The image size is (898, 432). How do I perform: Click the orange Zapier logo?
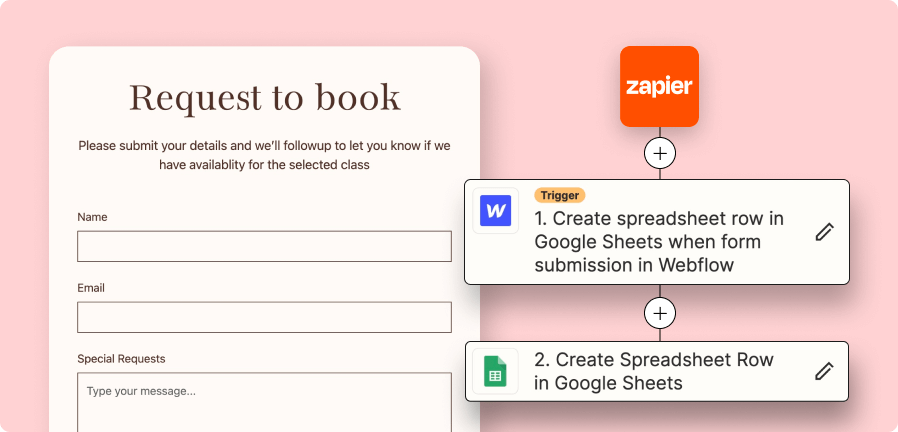tap(659, 87)
